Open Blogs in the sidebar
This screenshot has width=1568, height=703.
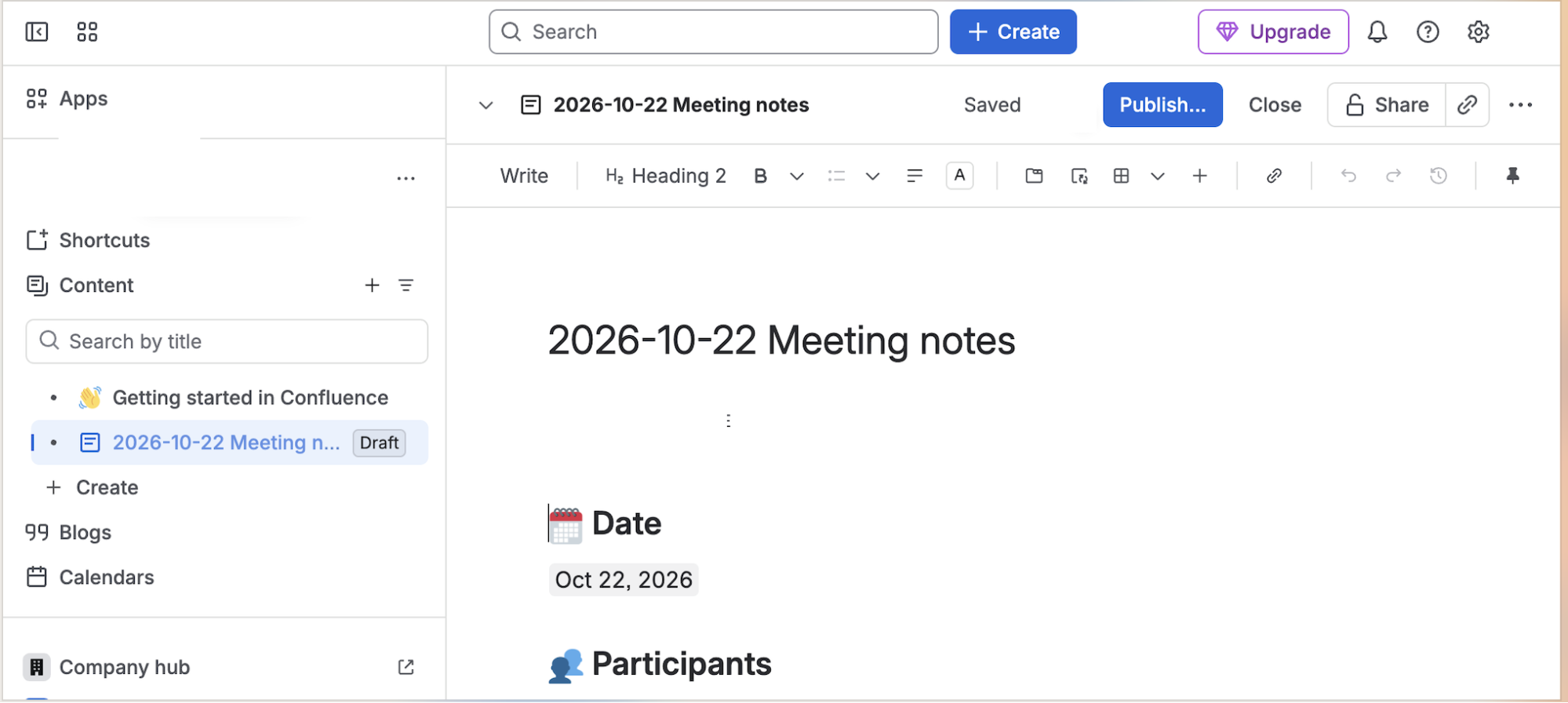coord(68,533)
